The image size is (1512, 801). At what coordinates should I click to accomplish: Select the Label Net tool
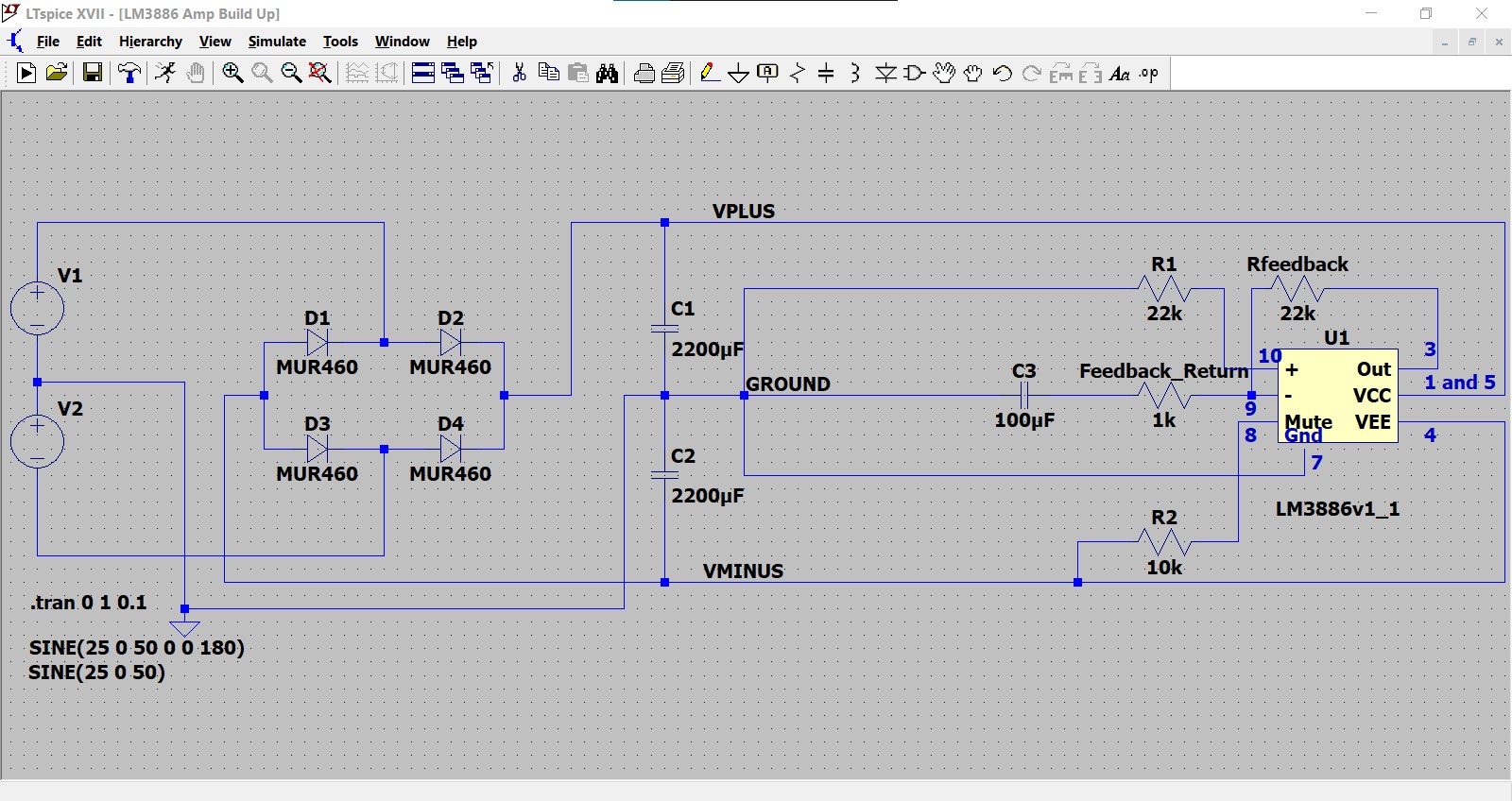768,73
